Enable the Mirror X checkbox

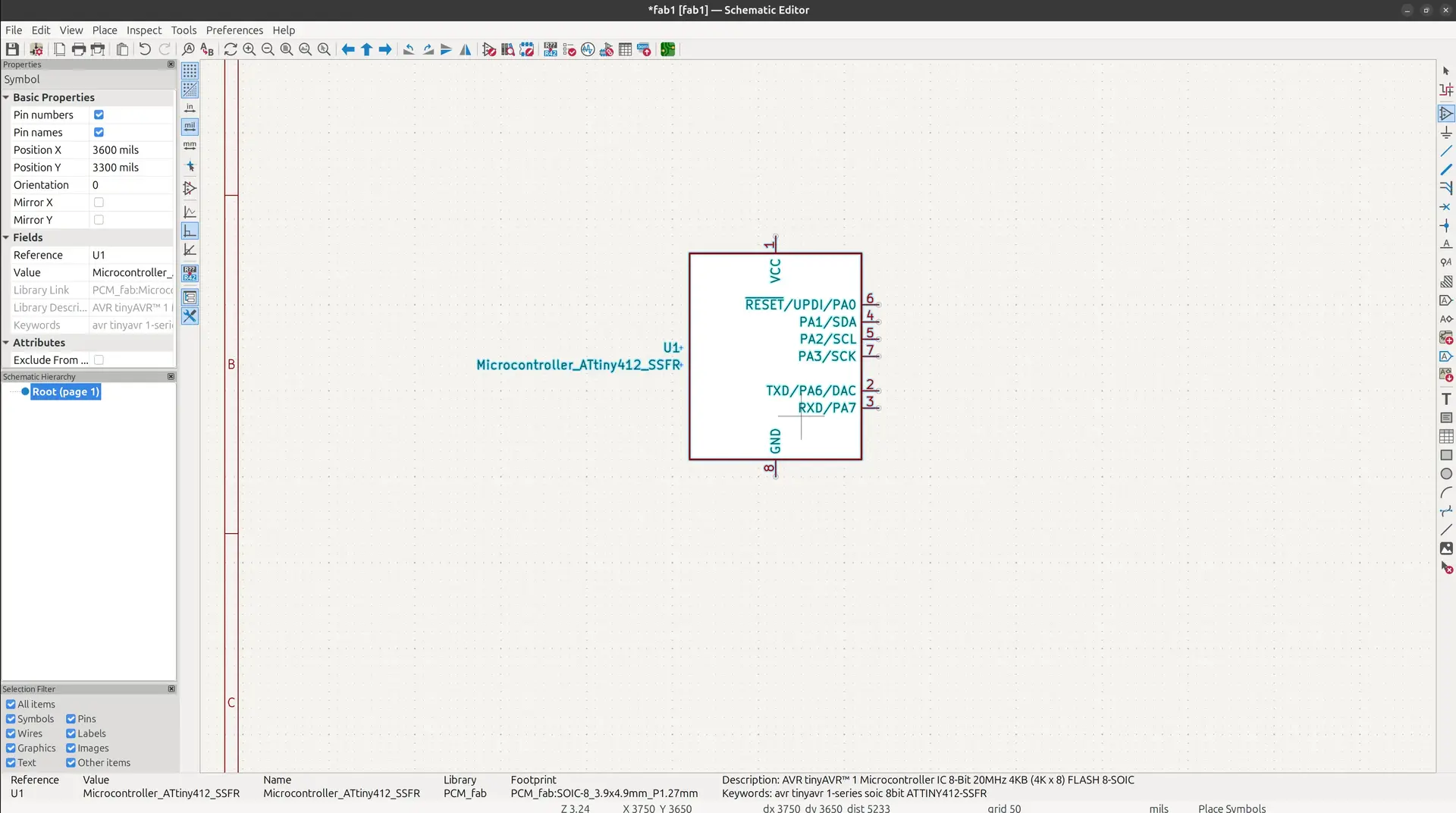(x=99, y=202)
